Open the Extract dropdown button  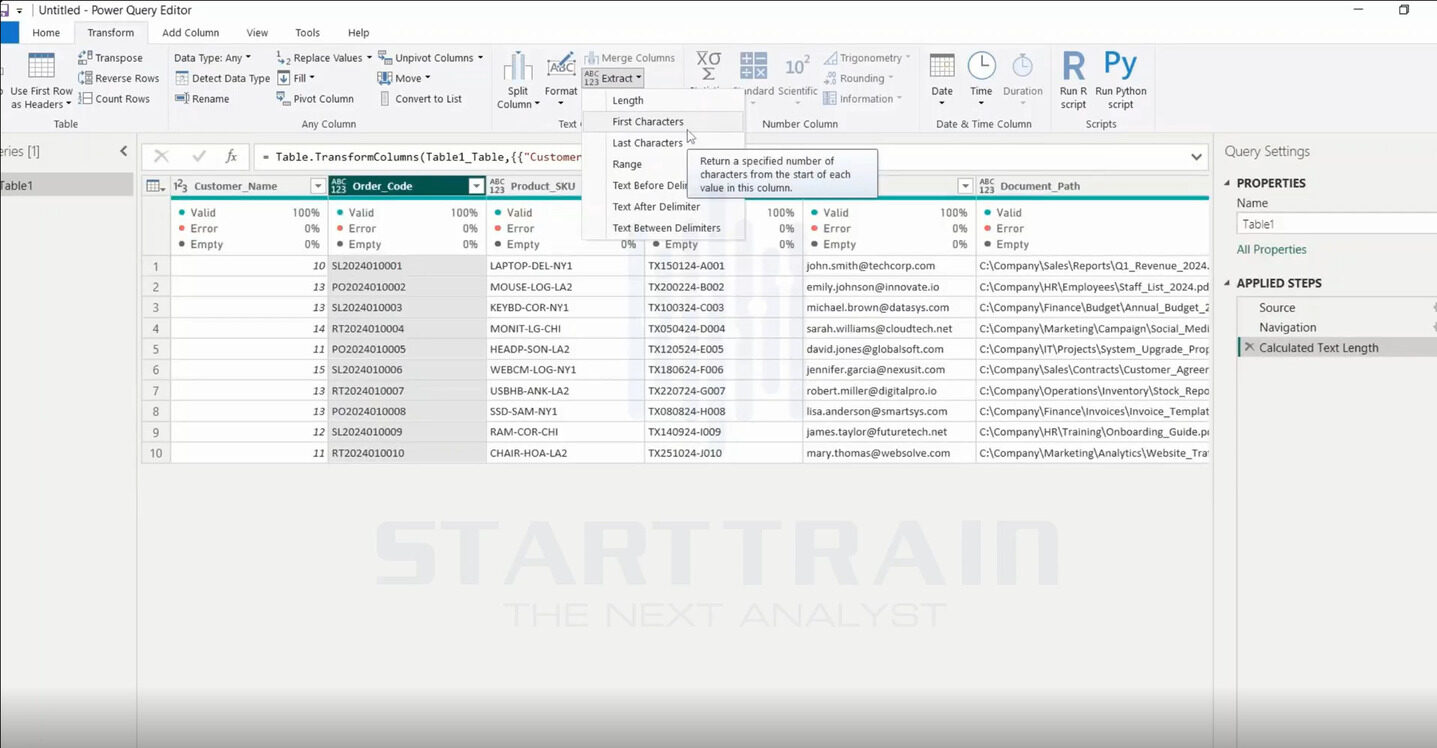(613, 78)
